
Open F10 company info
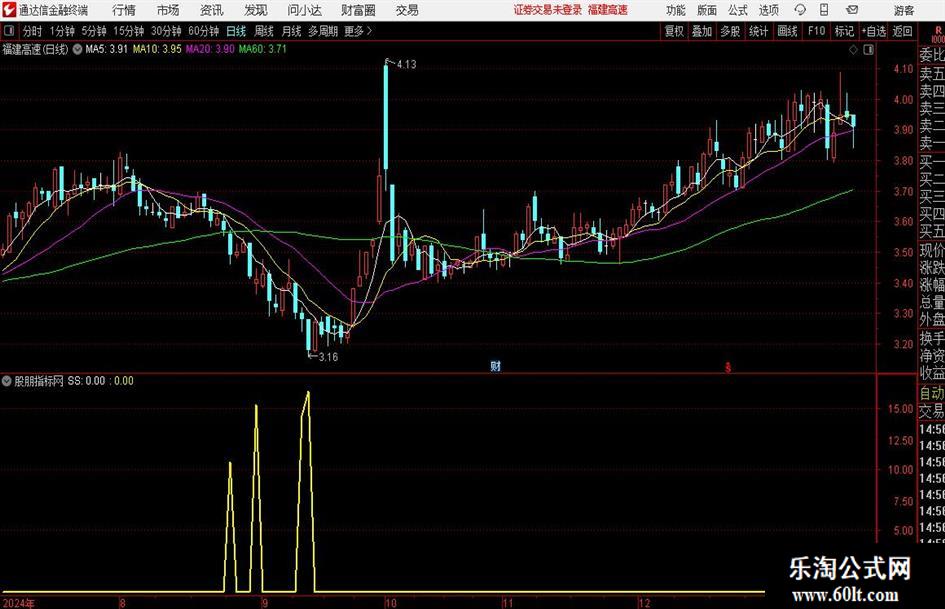click(816, 31)
